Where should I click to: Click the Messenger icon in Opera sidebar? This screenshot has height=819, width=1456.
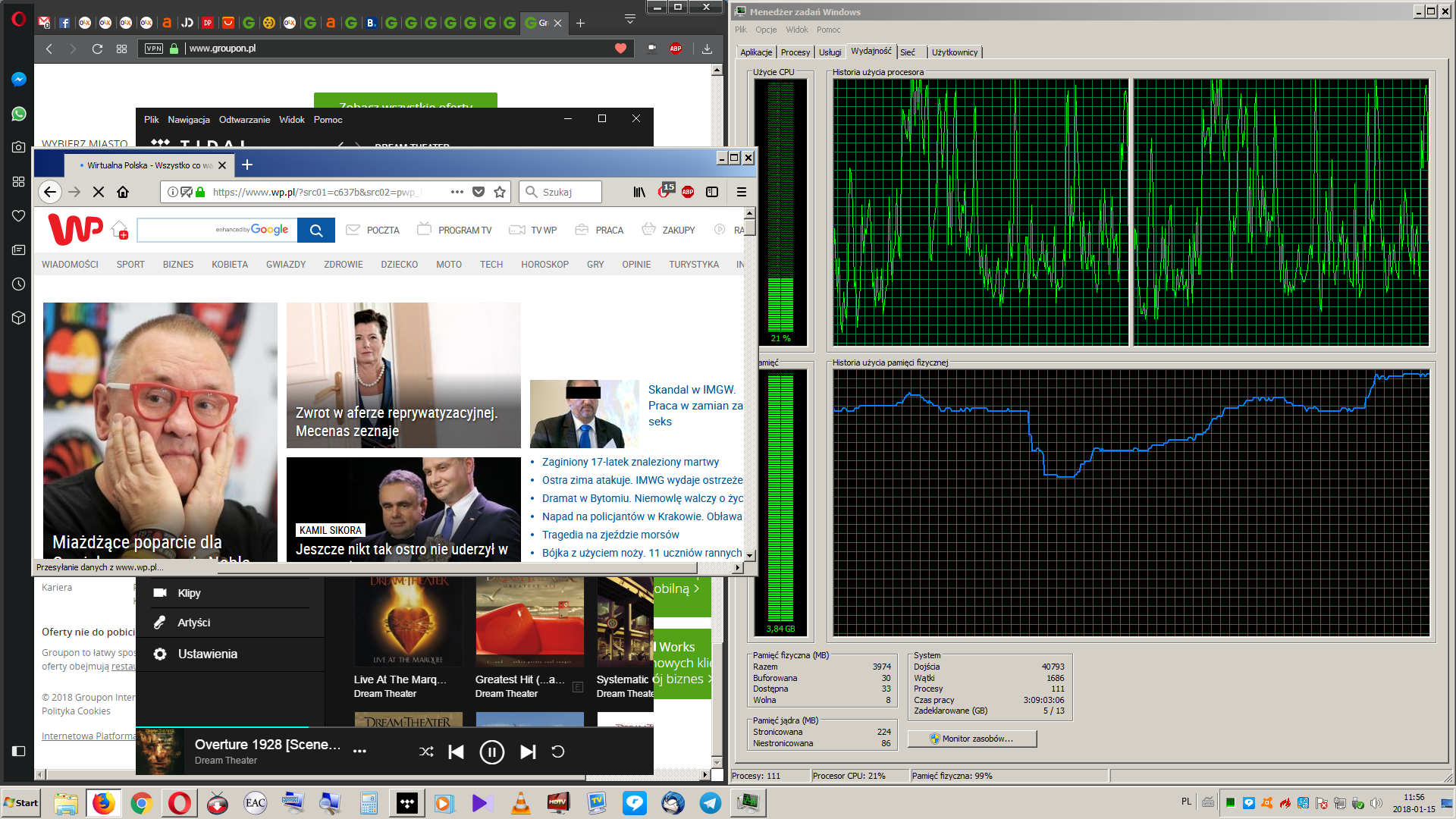[19, 80]
